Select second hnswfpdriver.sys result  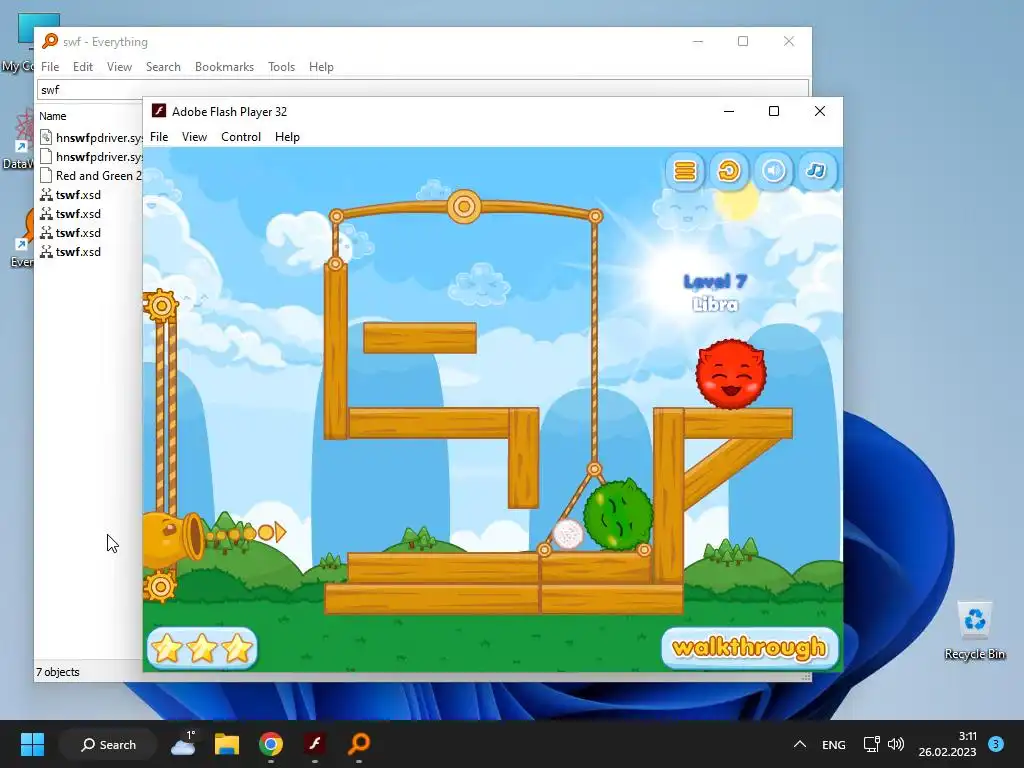coord(90,157)
